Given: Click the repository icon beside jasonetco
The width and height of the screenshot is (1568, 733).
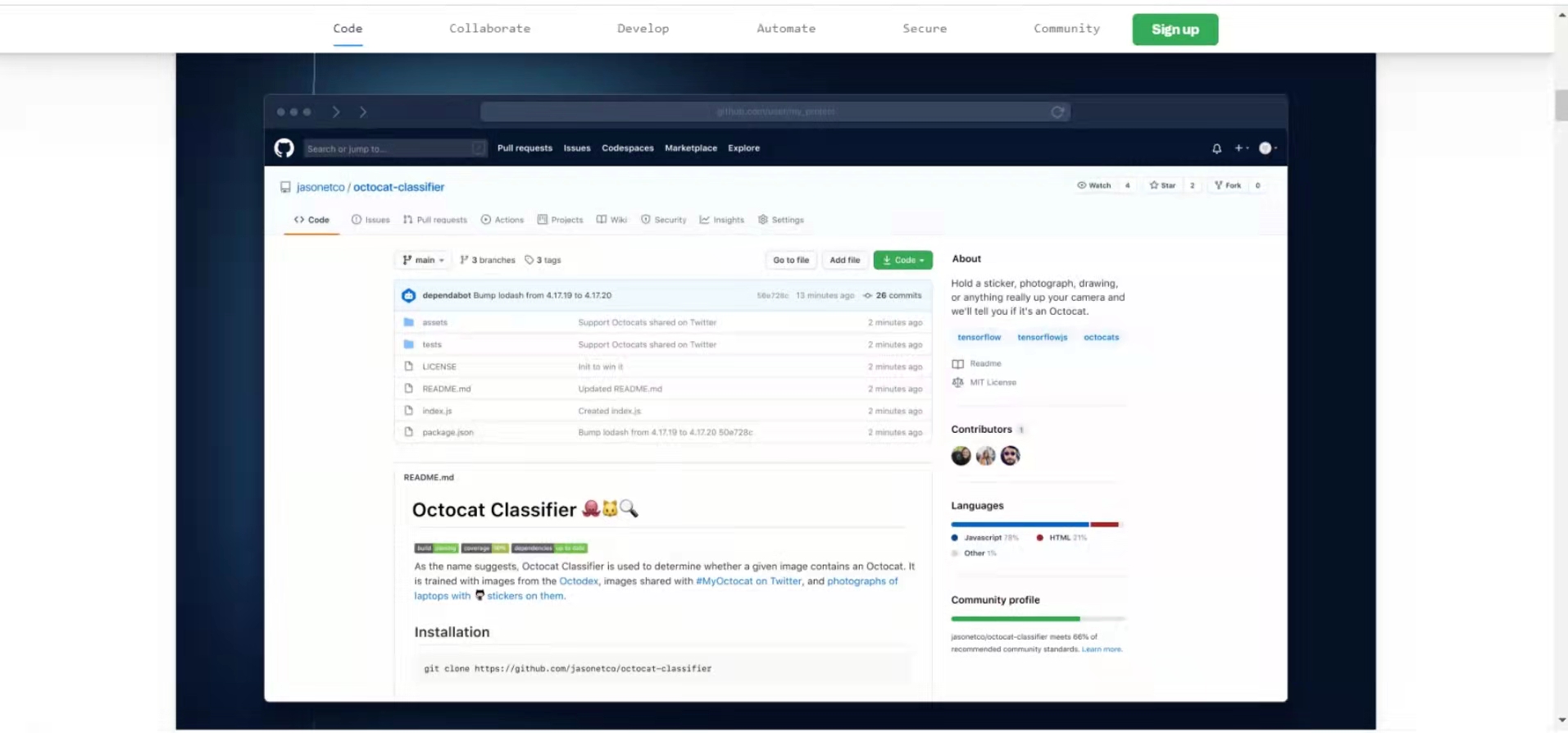Looking at the screenshot, I should (x=285, y=187).
